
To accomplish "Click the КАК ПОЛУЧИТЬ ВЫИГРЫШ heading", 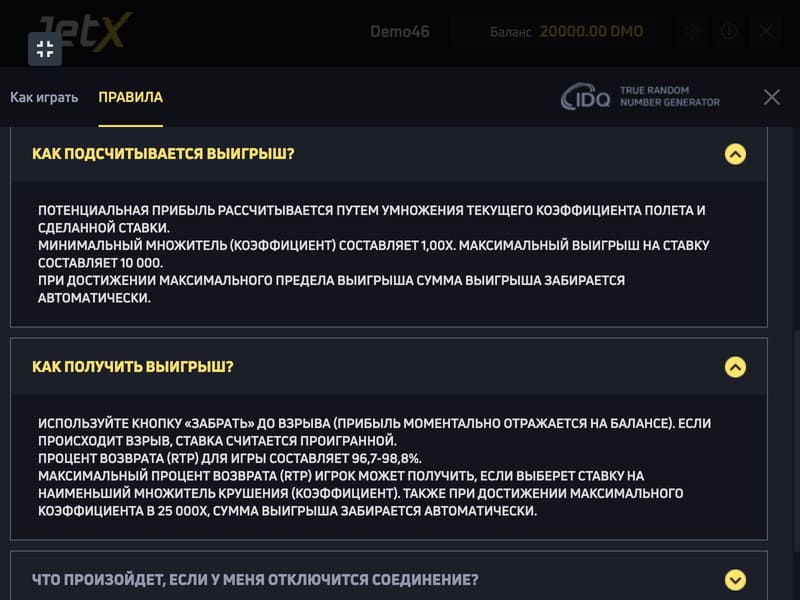I will [x=133, y=366].
